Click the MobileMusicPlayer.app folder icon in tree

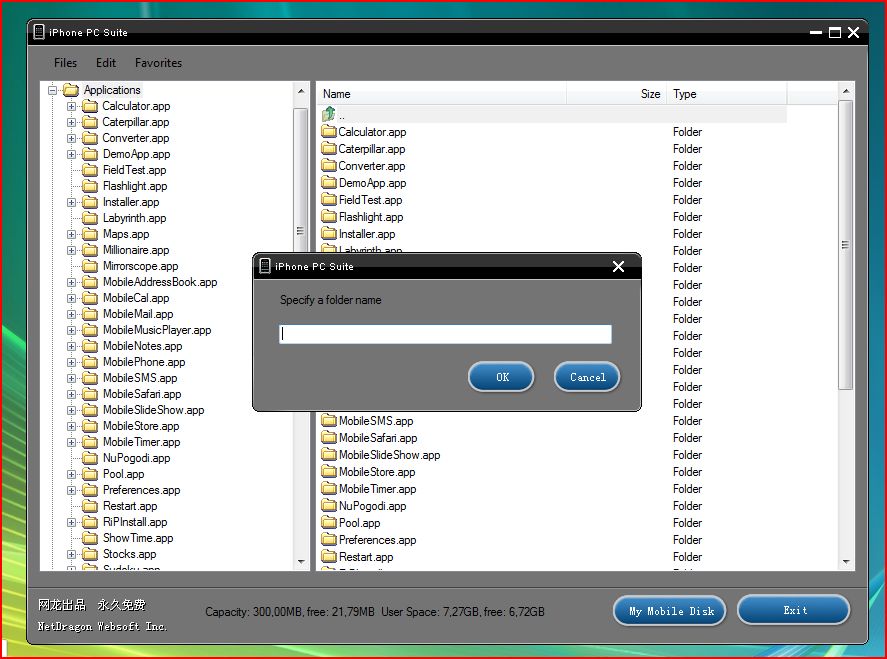click(x=90, y=330)
